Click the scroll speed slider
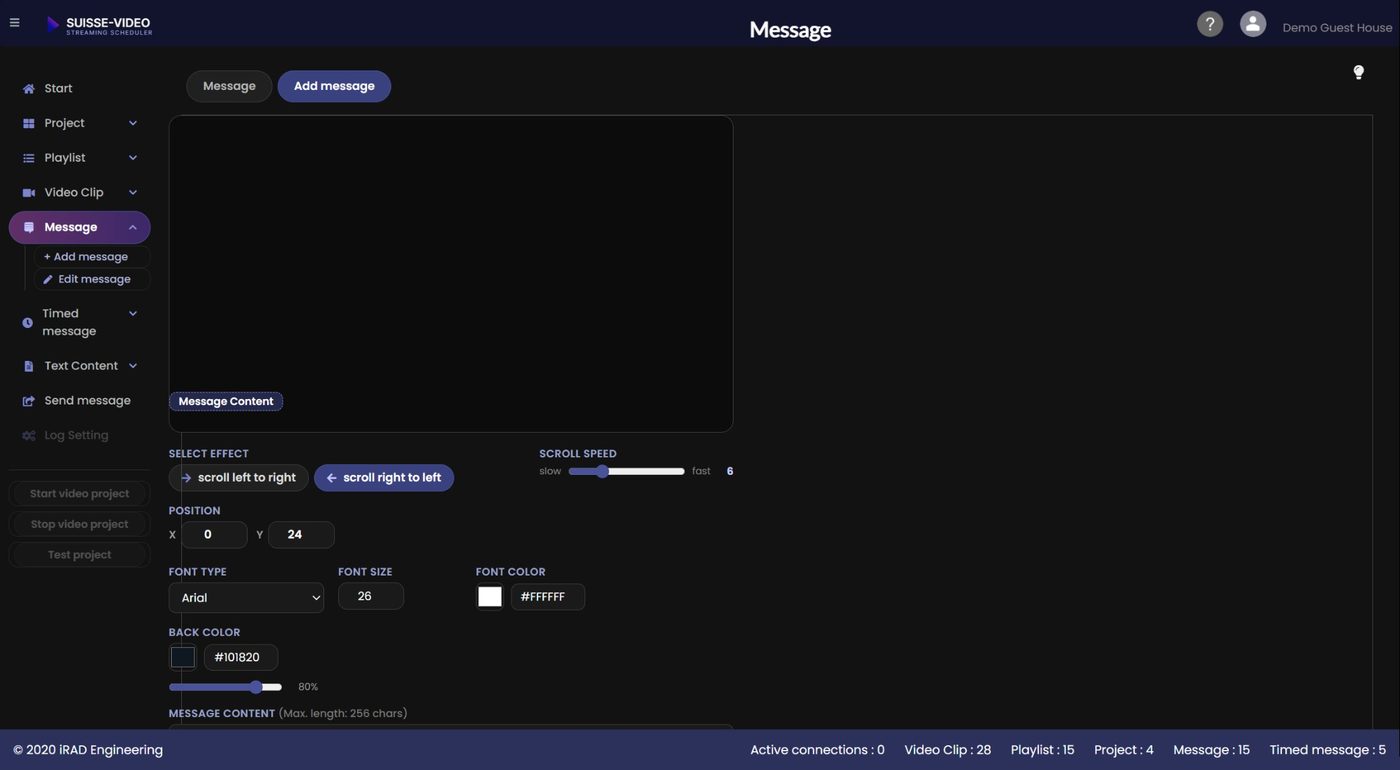Screen dimensions: 1400x770 click(x=626, y=471)
